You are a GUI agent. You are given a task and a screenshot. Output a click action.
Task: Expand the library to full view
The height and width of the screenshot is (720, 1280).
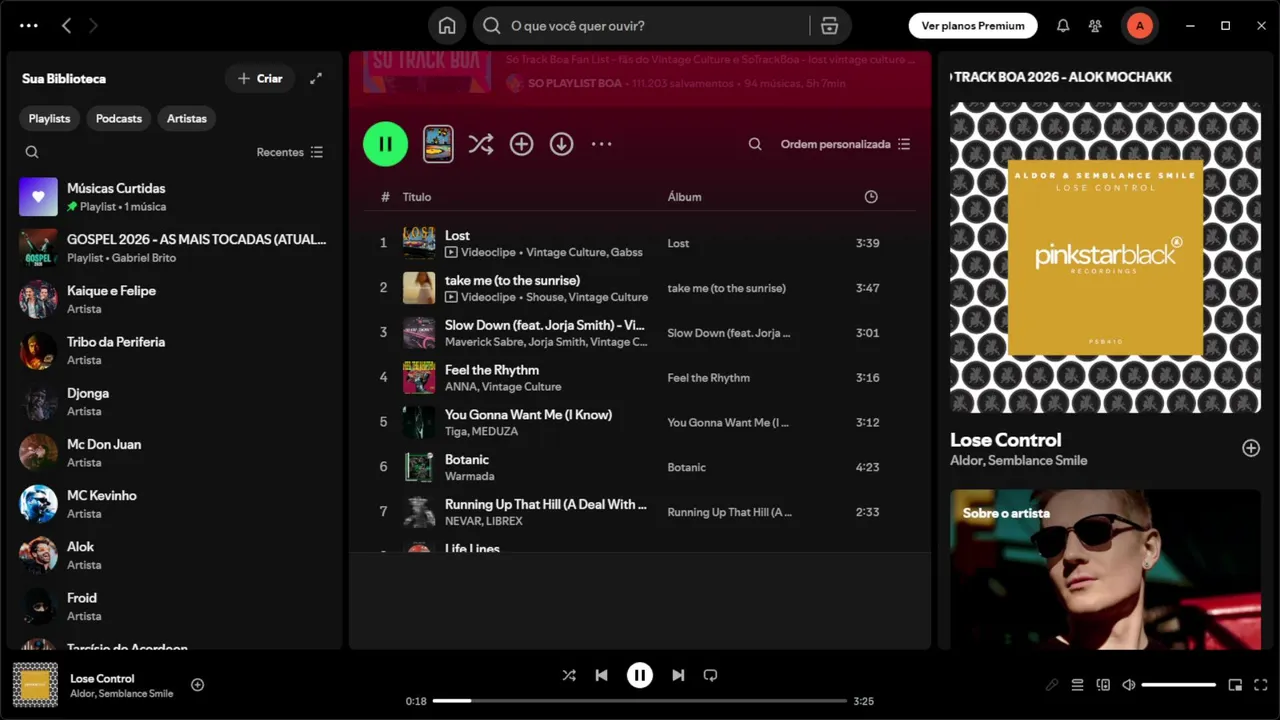[316, 78]
